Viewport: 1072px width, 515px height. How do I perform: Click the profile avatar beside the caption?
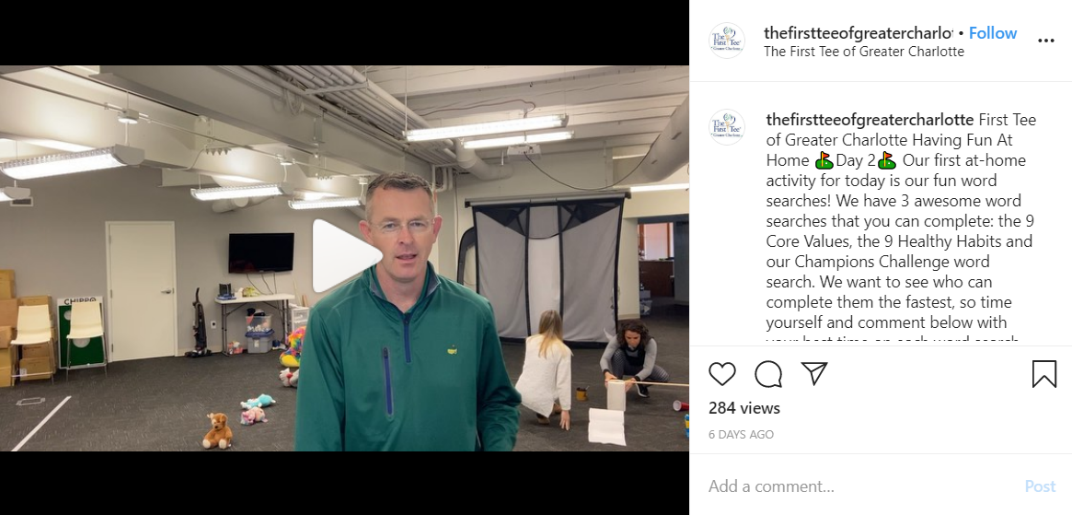tap(727, 127)
